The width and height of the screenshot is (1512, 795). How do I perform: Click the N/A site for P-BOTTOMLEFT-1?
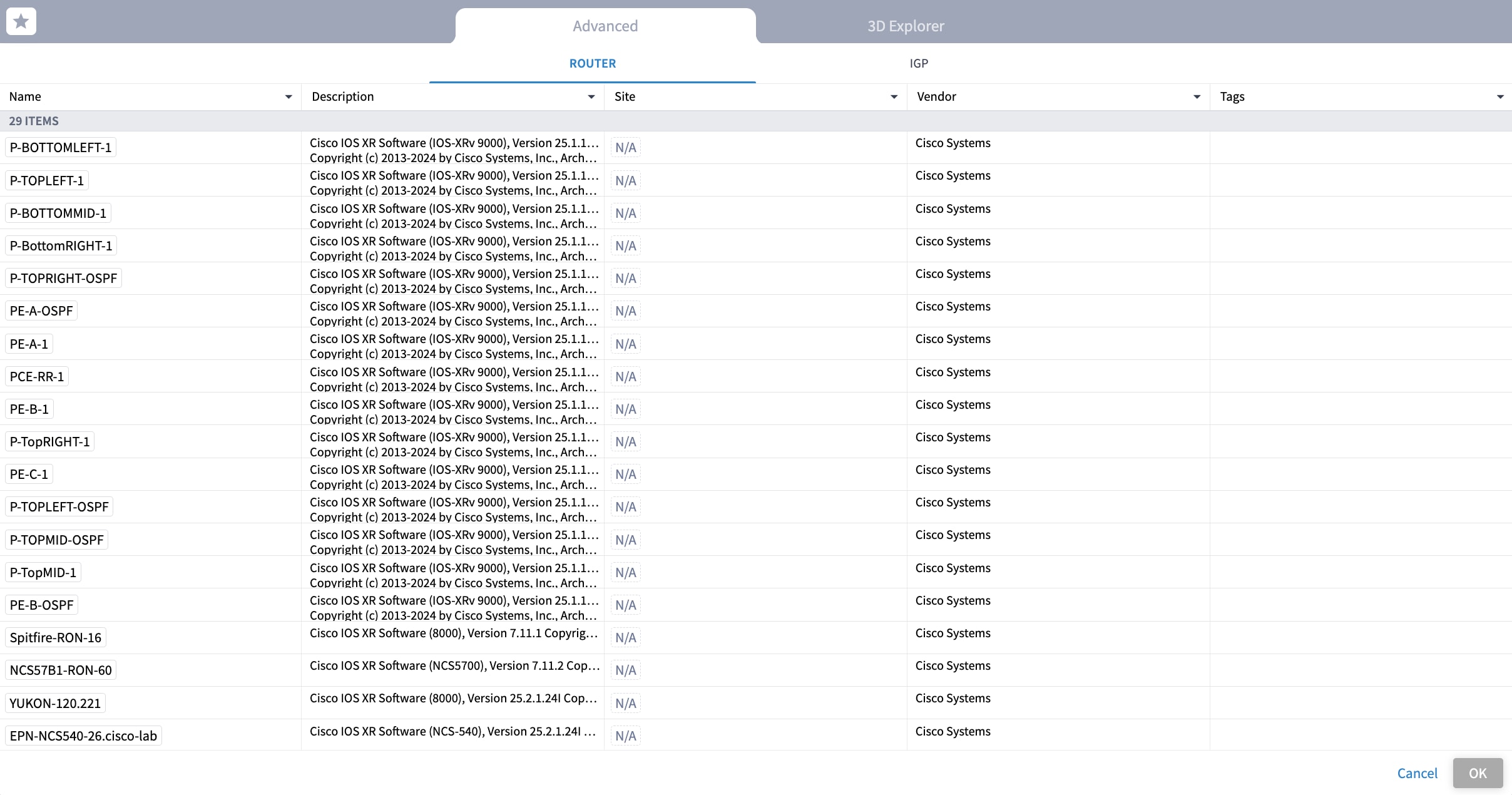pos(626,148)
